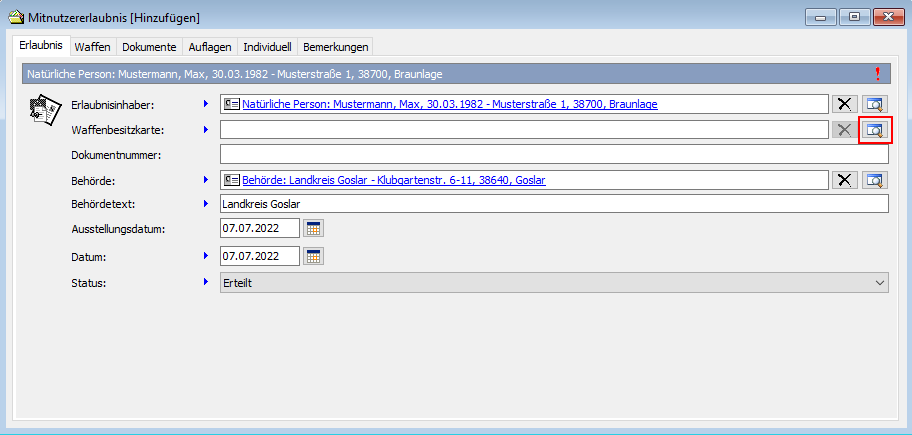Go to the Bemerkungen tab
Screen dimensions: 912x435
pos(335,47)
